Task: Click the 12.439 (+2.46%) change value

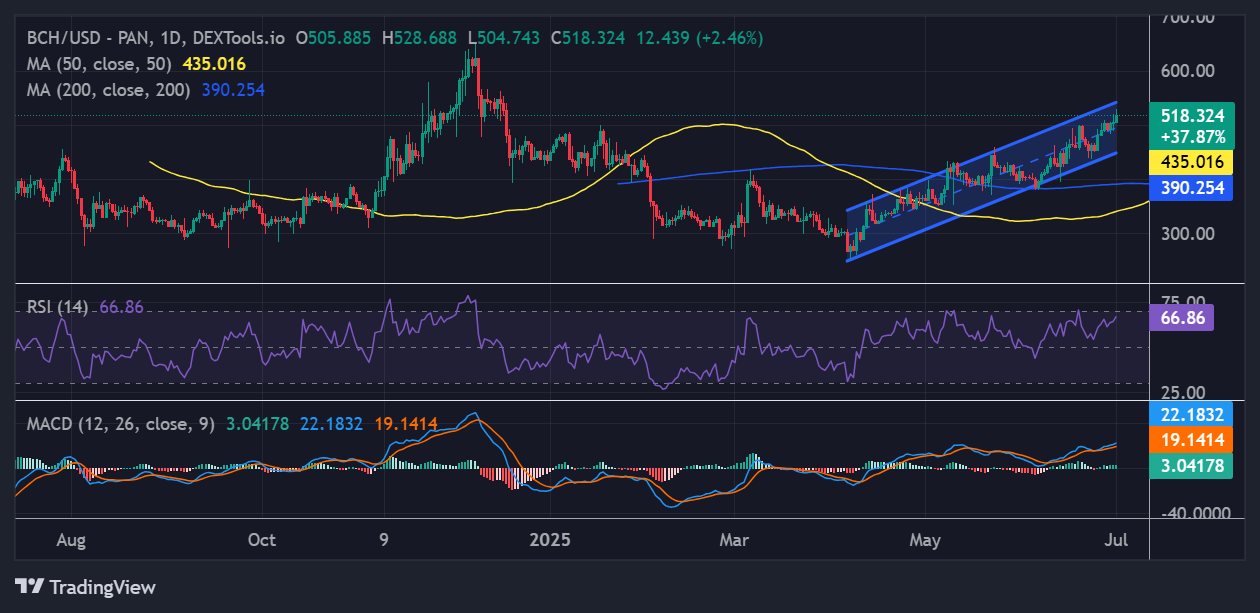Action: click(x=699, y=38)
